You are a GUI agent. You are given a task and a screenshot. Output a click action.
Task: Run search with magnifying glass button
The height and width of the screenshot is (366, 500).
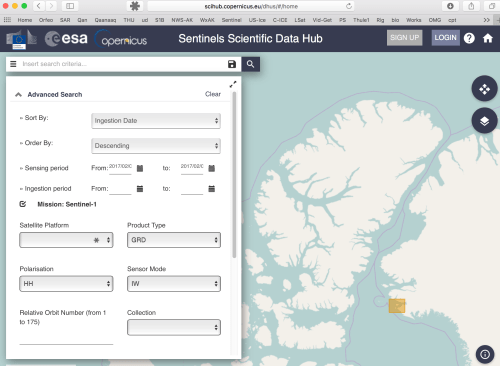click(251, 64)
